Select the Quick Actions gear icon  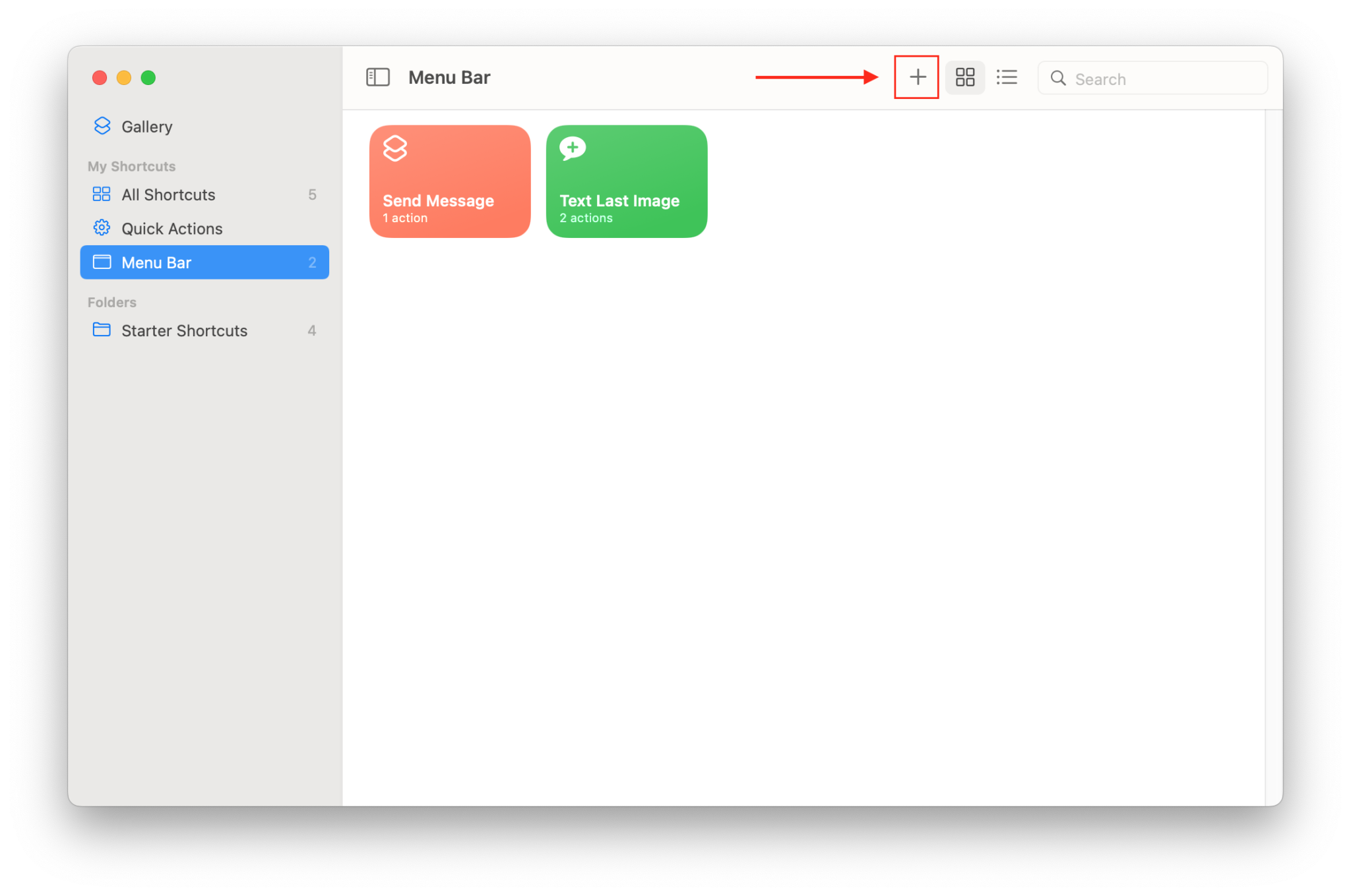102,227
